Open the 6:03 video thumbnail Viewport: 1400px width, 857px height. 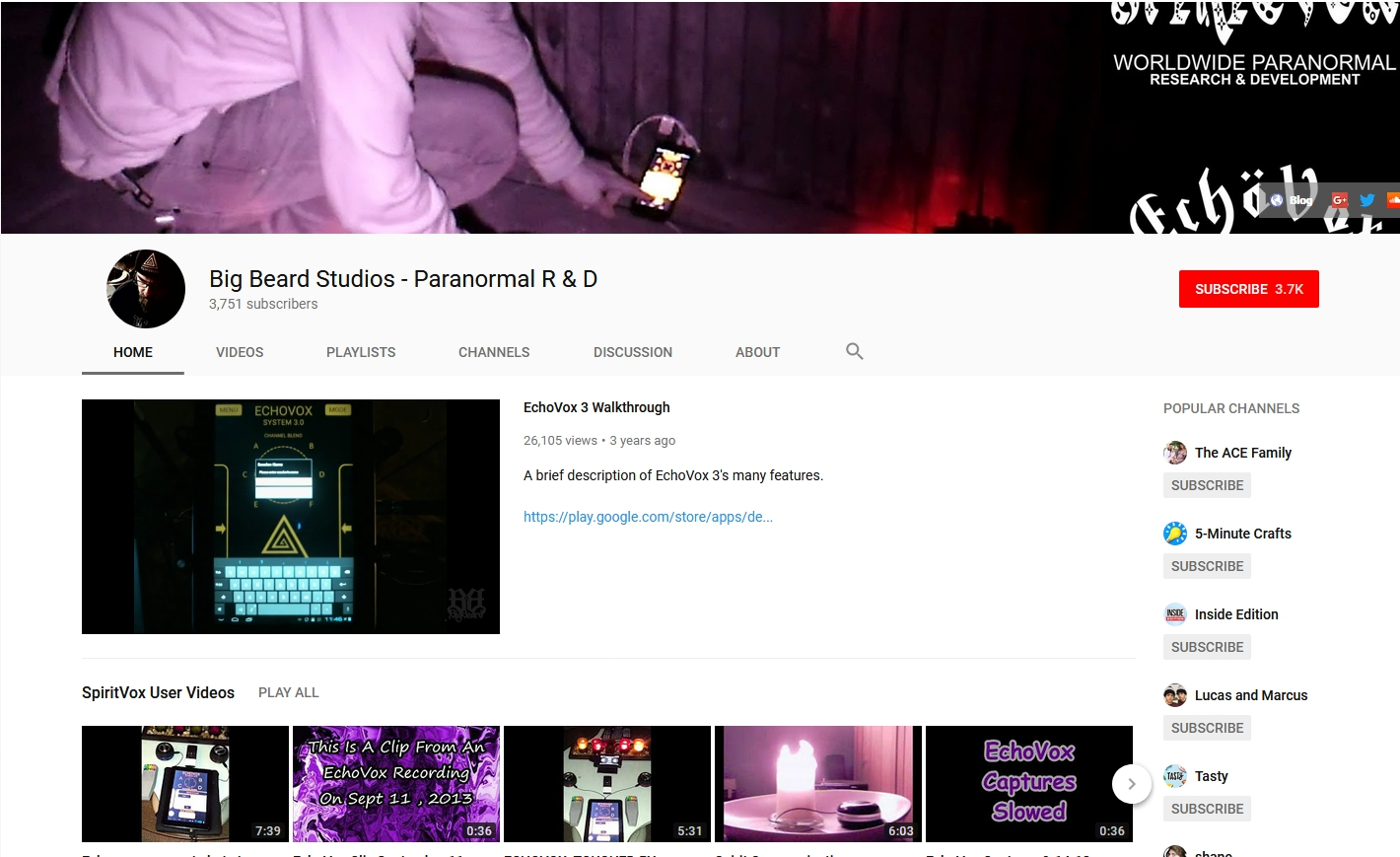pyautogui.click(x=818, y=784)
